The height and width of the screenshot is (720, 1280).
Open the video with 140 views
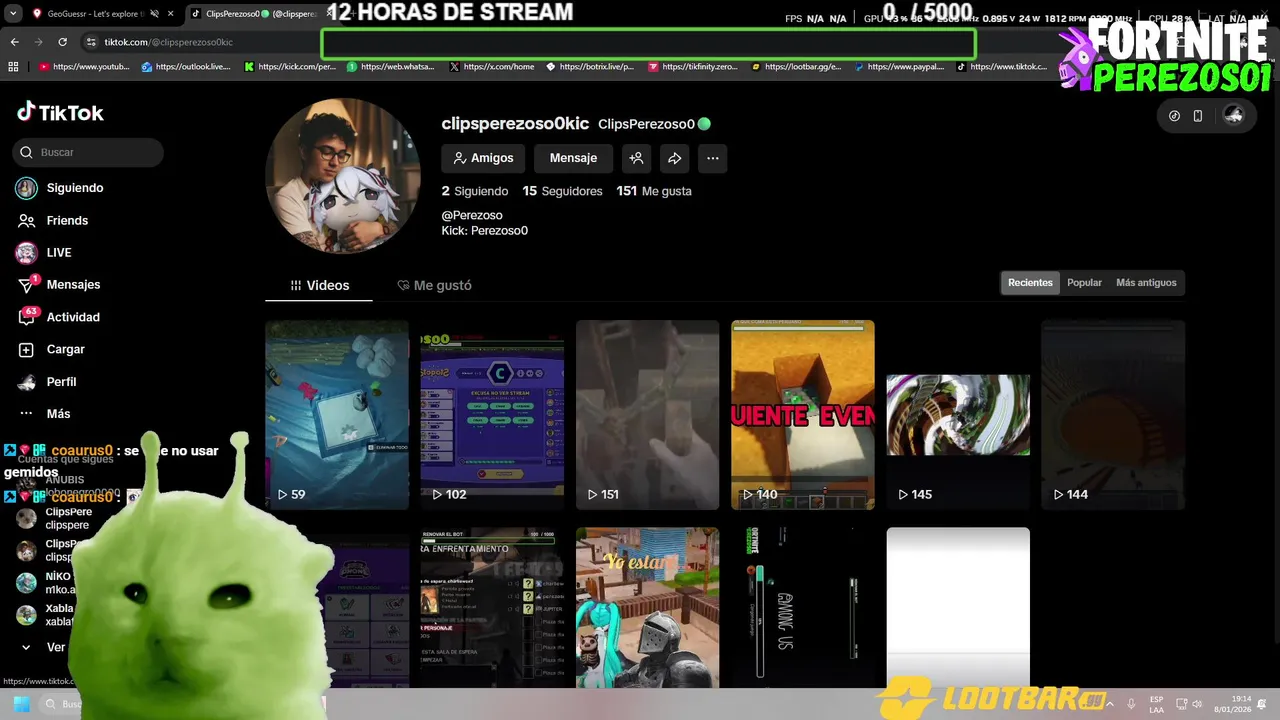tap(803, 415)
